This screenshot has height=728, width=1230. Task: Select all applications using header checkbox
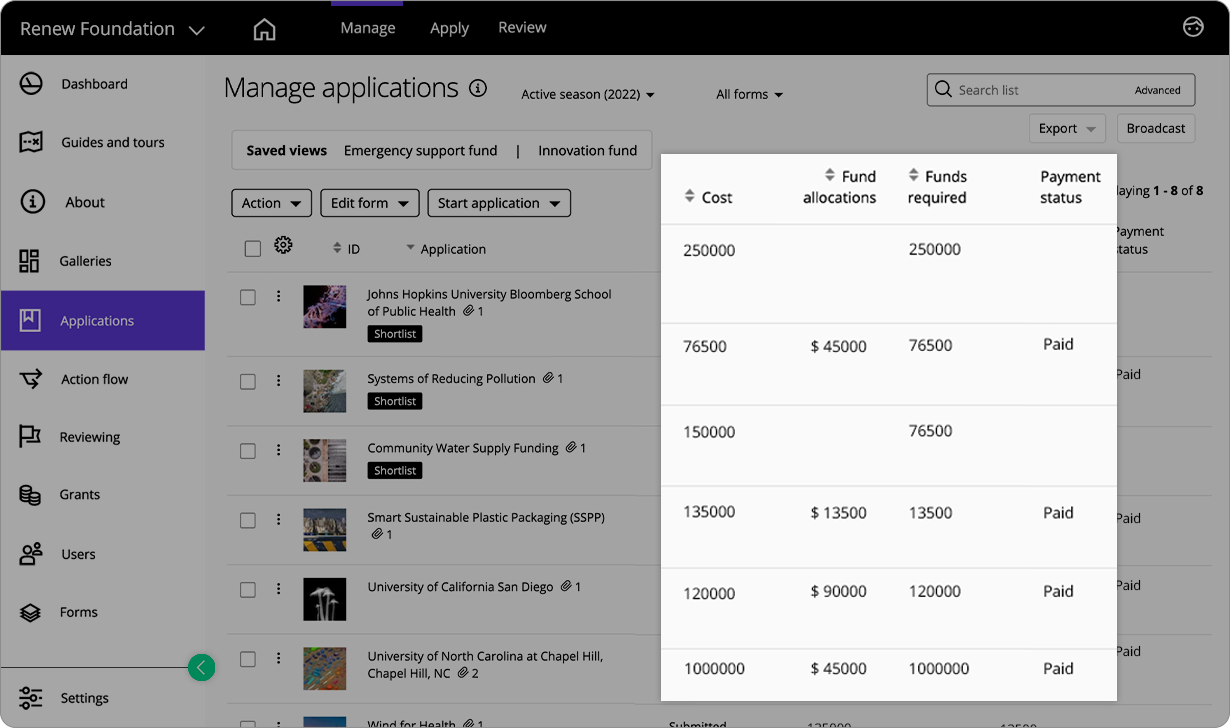tap(252, 248)
